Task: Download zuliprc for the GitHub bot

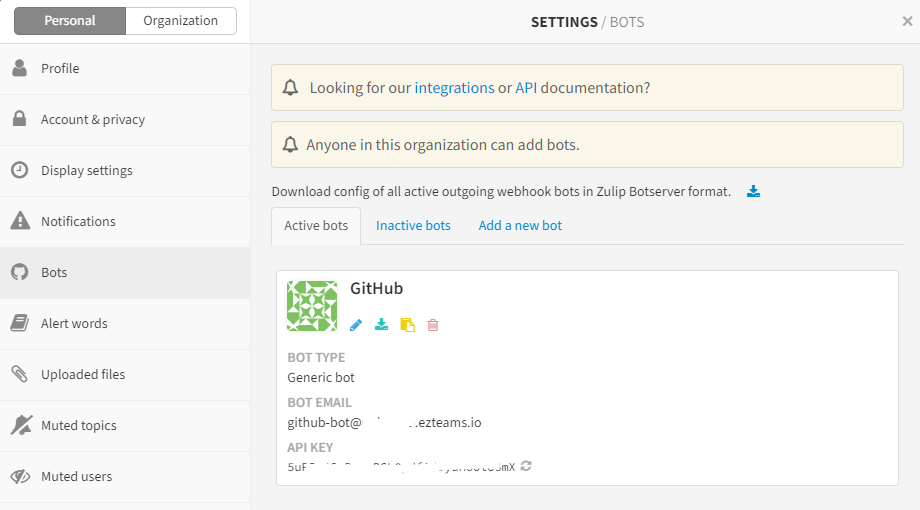Action: 381,325
